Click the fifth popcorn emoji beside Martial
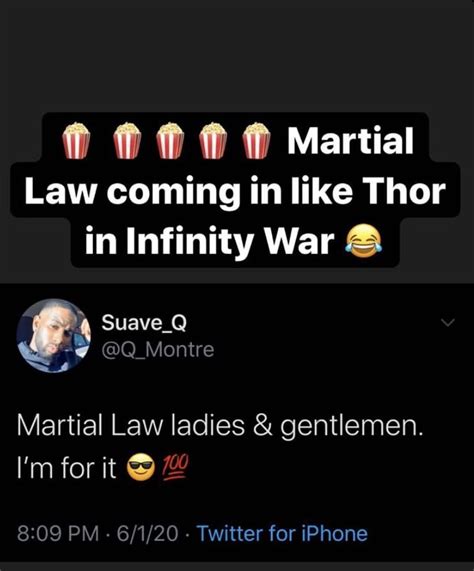The height and width of the screenshot is (571, 474). [257, 141]
